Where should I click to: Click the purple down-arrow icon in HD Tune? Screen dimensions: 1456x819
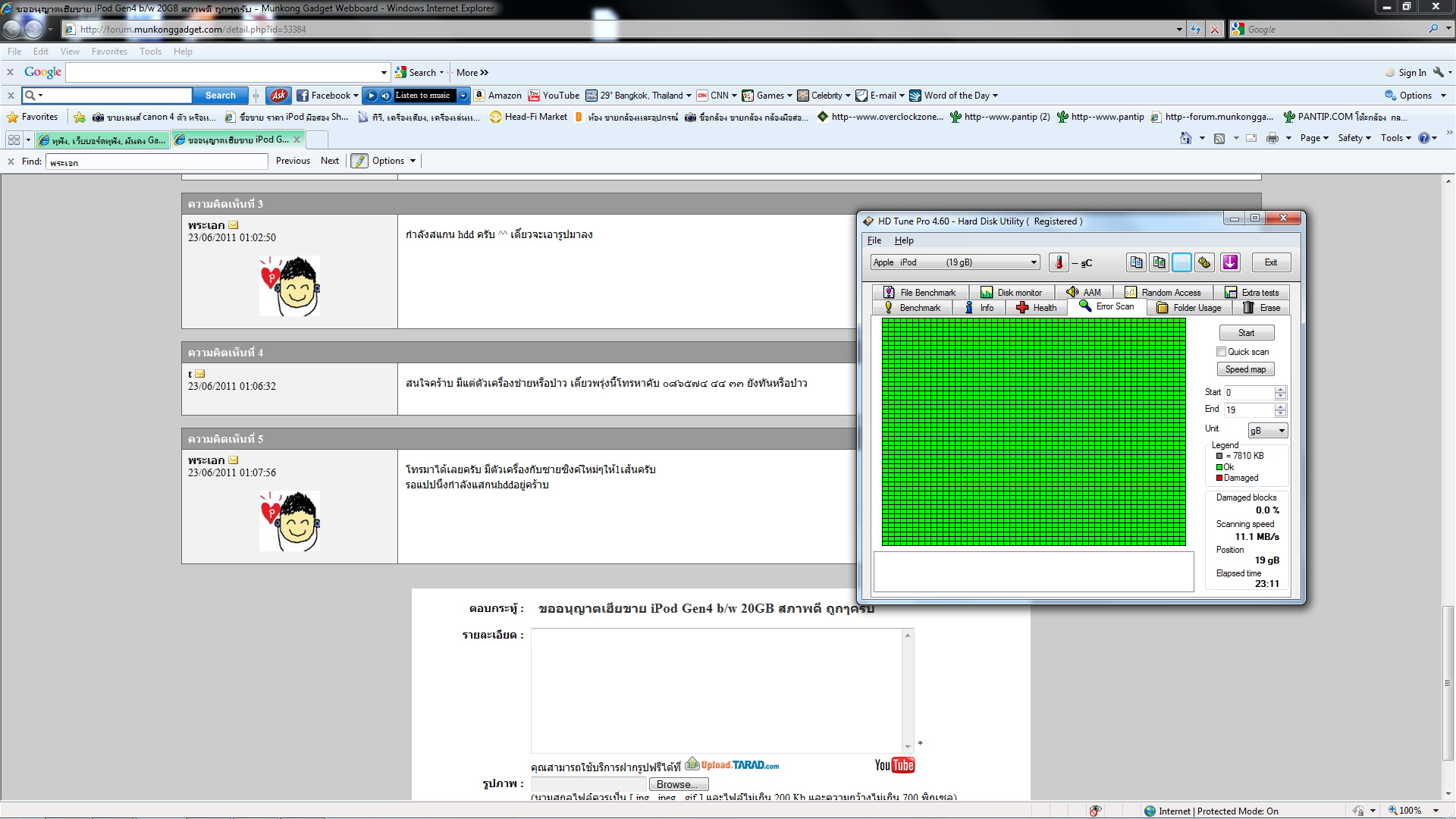click(x=1230, y=262)
